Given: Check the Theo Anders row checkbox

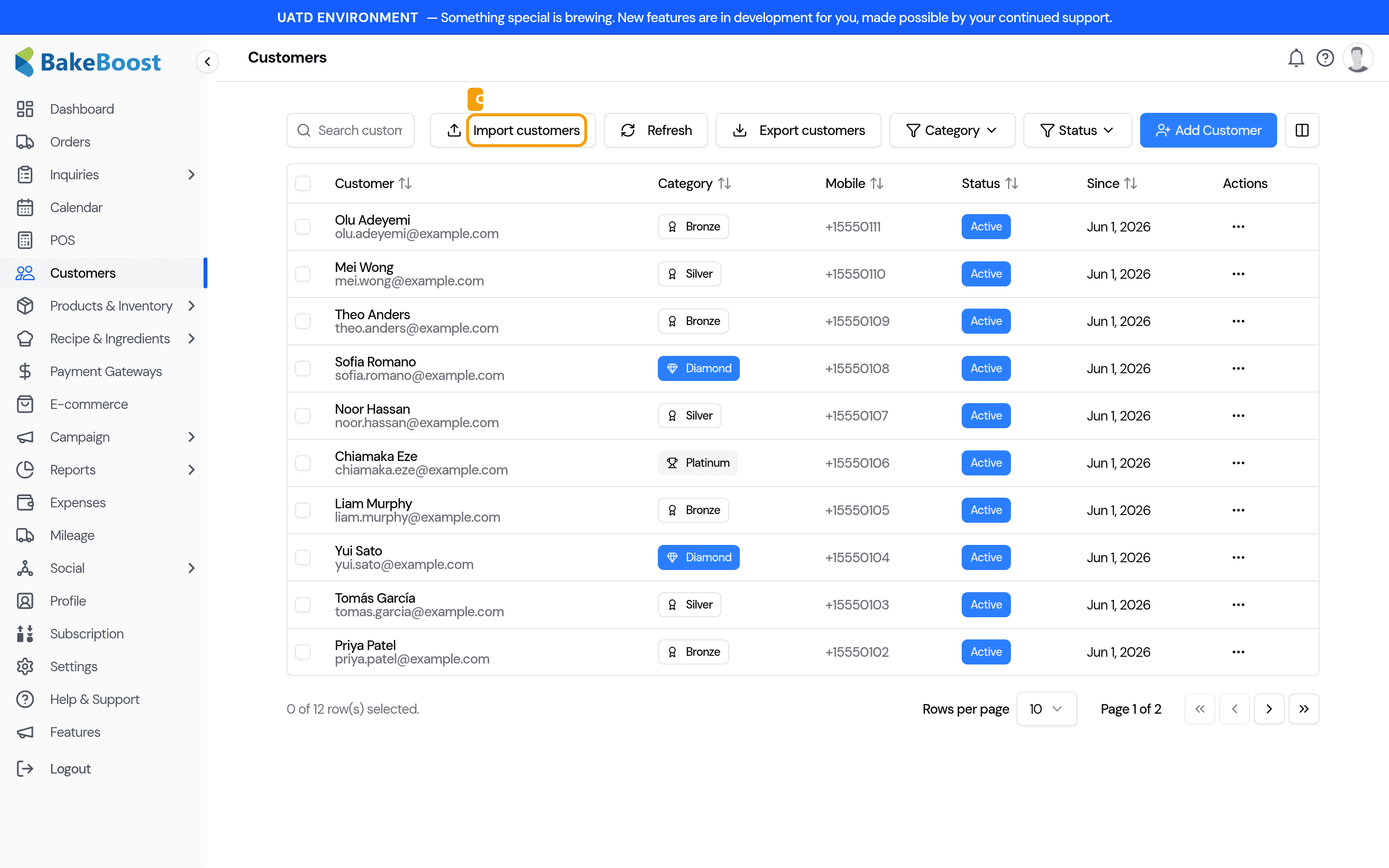Looking at the screenshot, I should pos(302,322).
